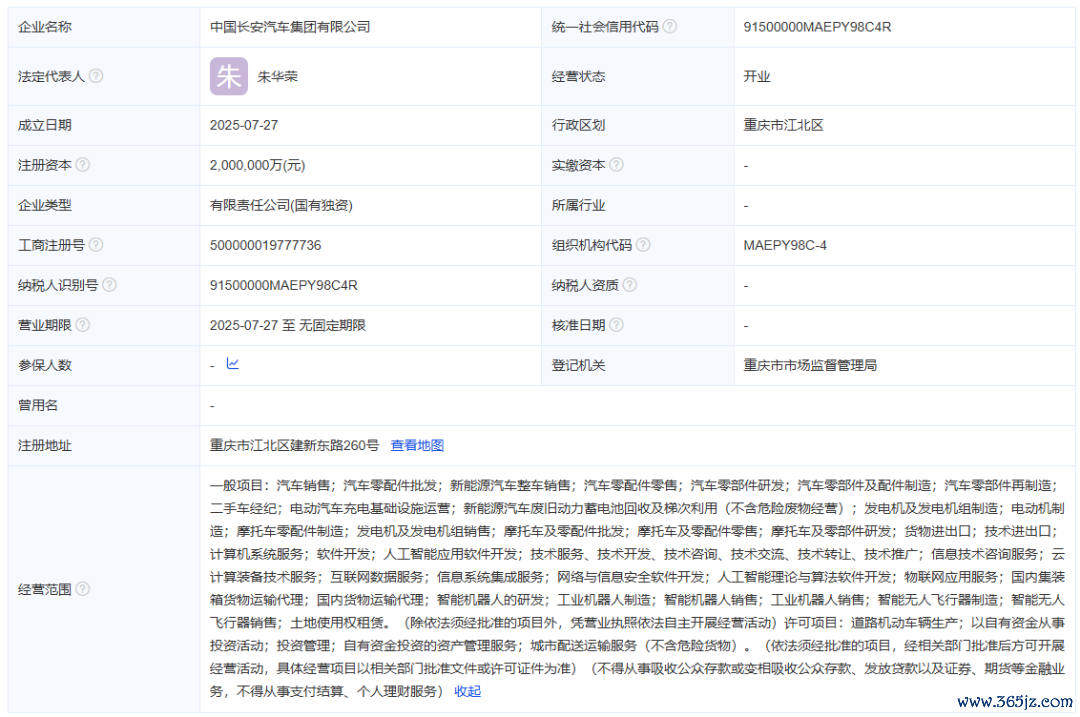Click the 企业名称 label cell
This screenshot has width=1080, height=717.
point(104,27)
